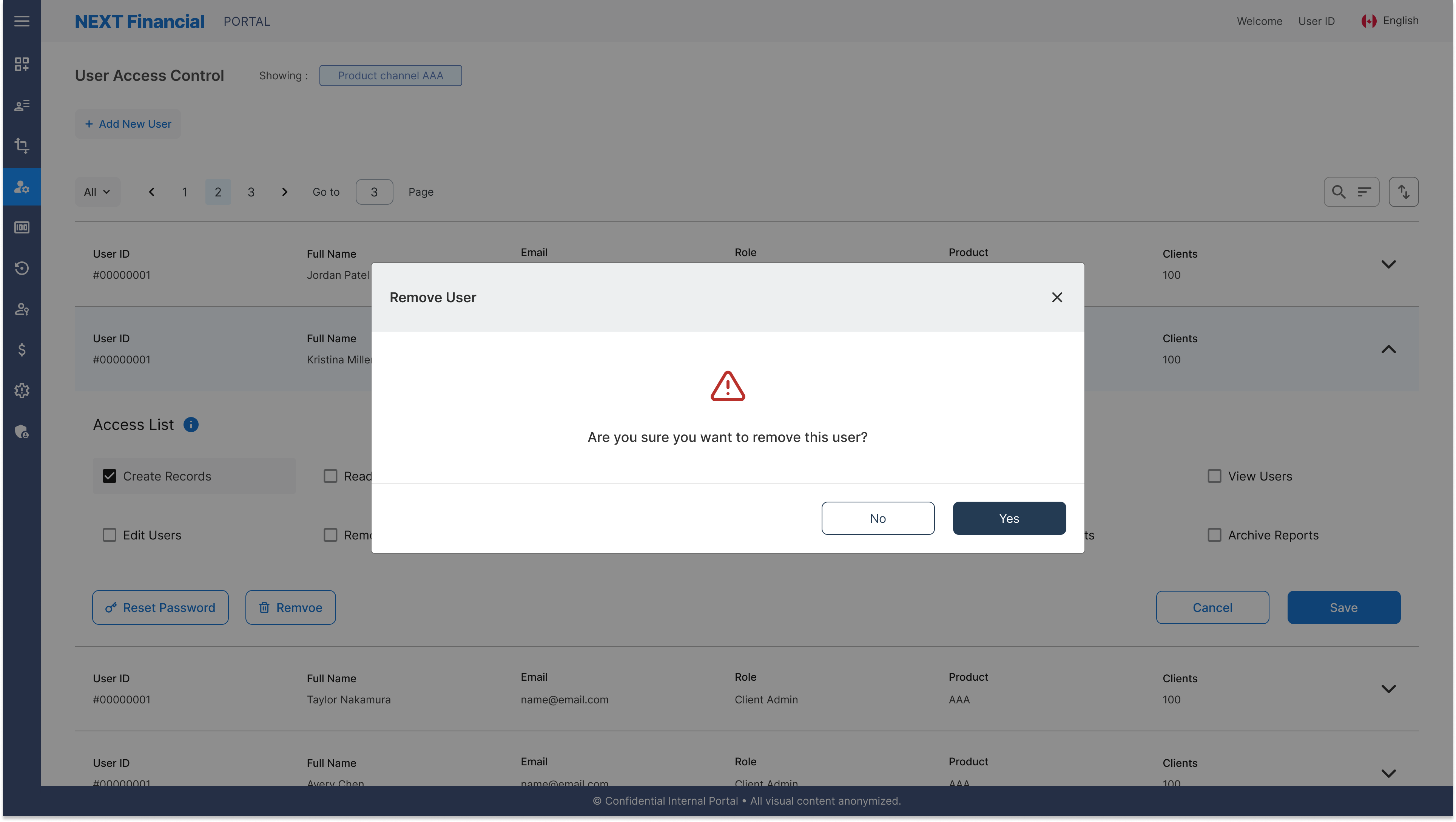The height and width of the screenshot is (822, 1456).
Task: Confirm user removal with Yes
Action: [1009, 518]
